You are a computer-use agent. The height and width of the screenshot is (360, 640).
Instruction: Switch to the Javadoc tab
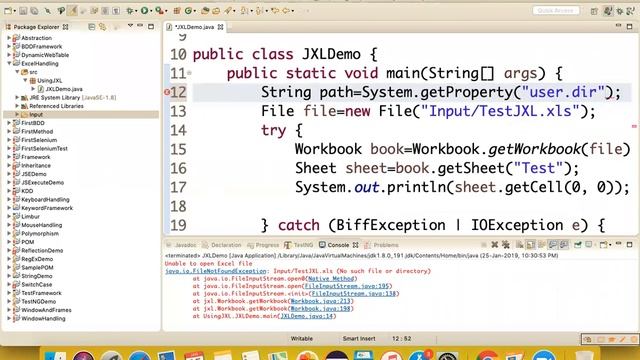pyautogui.click(x=182, y=245)
